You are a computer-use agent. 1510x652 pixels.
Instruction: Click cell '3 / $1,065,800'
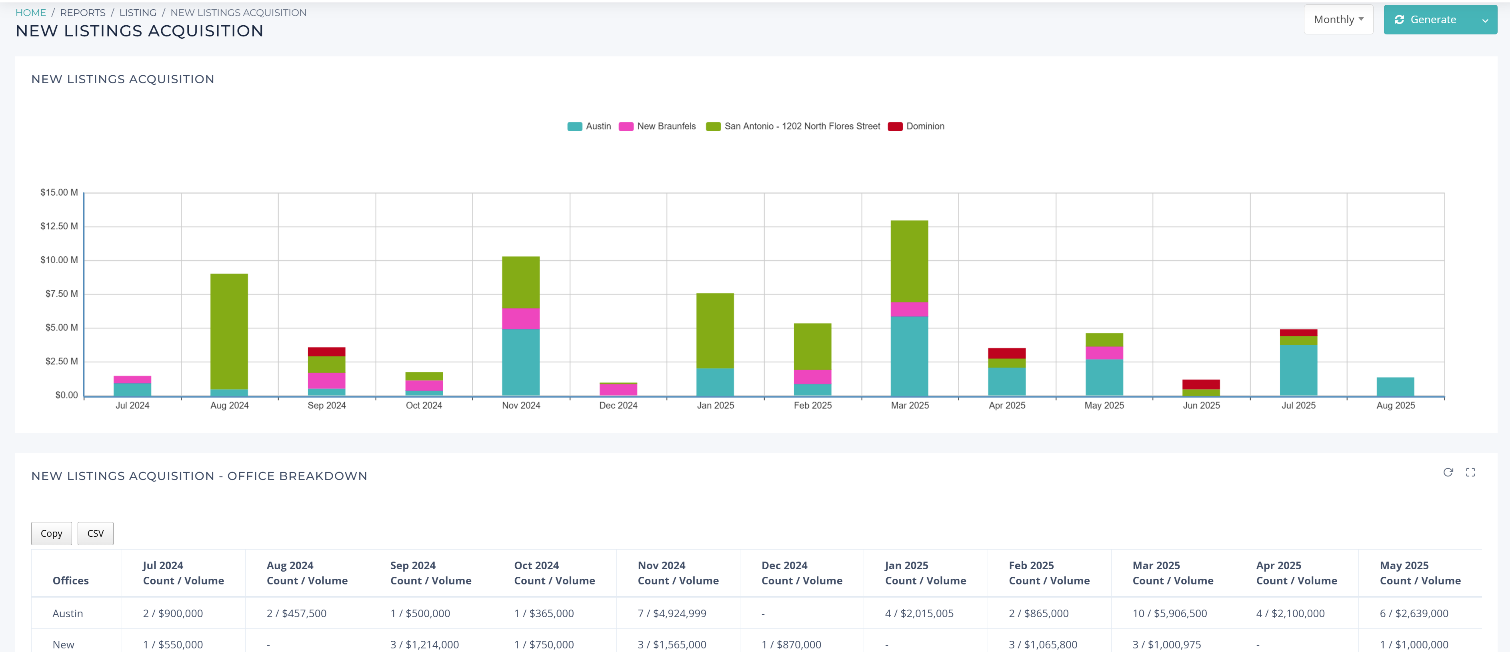(1043, 645)
